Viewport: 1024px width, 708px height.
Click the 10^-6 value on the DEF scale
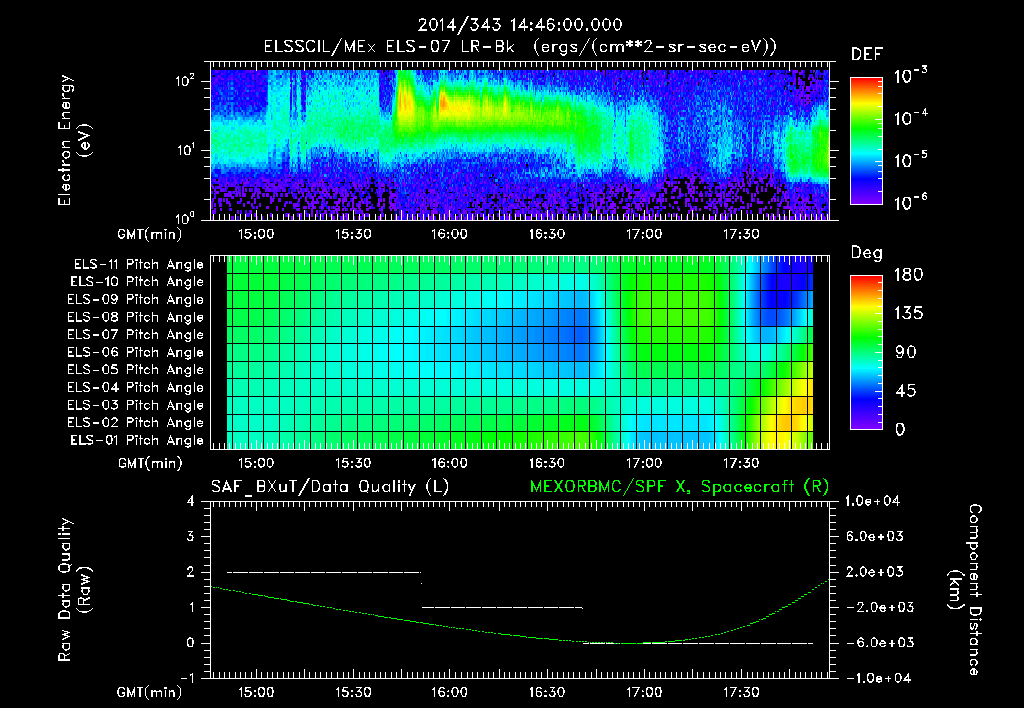pyautogui.click(x=910, y=202)
